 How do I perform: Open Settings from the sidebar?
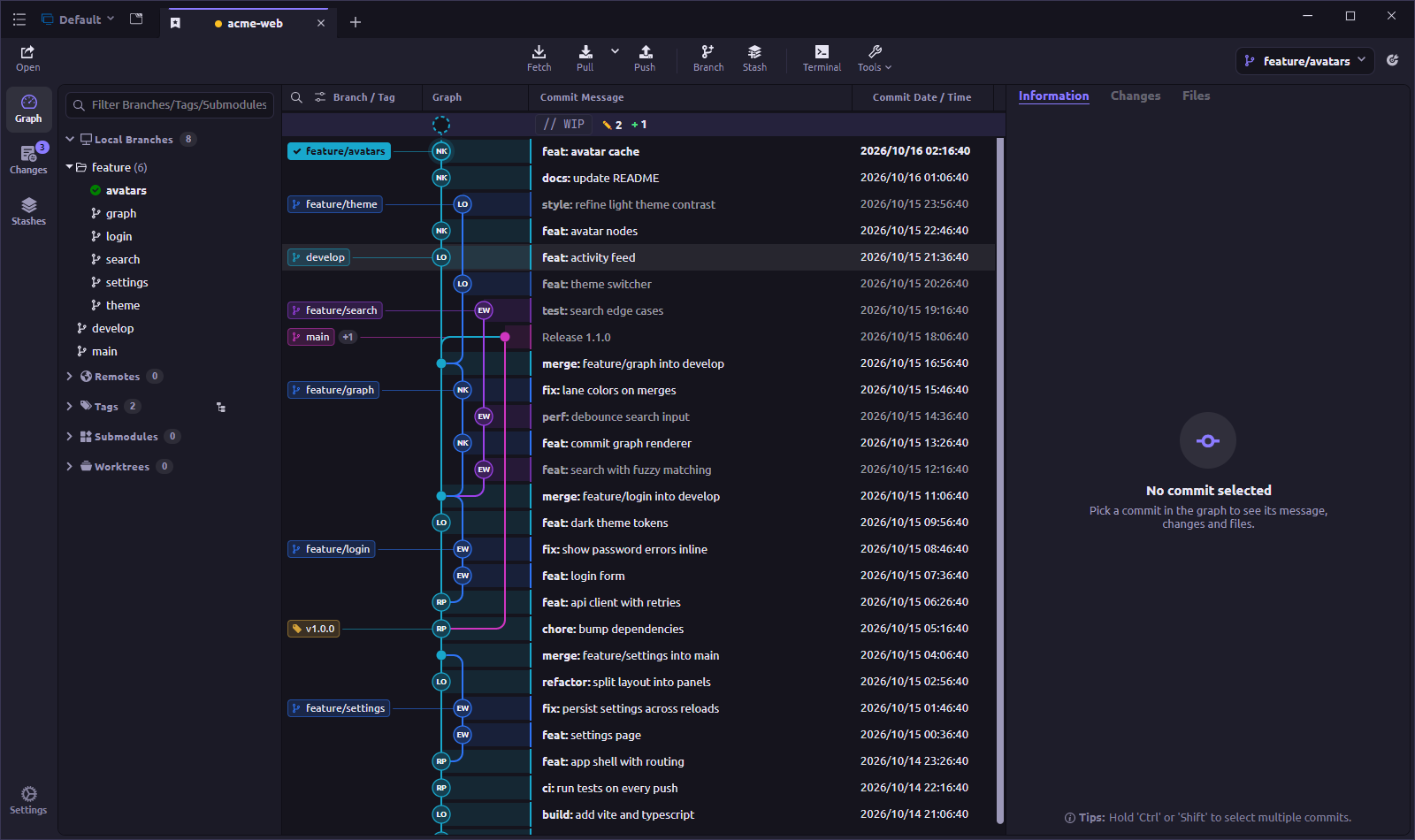coord(28,800)
